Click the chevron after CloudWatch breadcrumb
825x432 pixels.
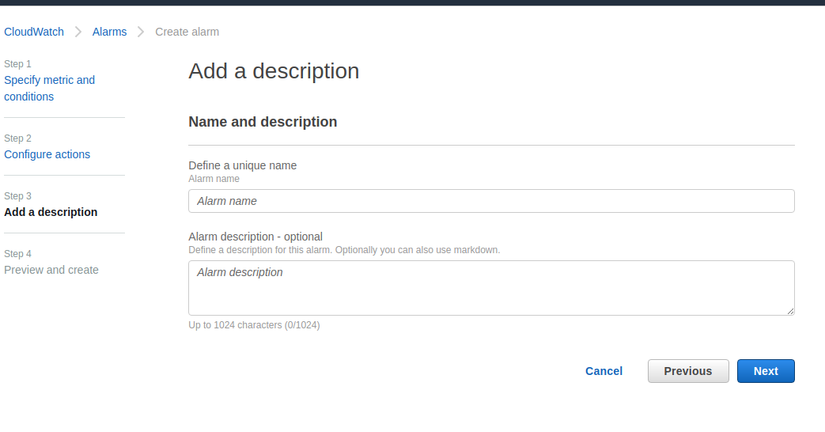coord(78,32)
